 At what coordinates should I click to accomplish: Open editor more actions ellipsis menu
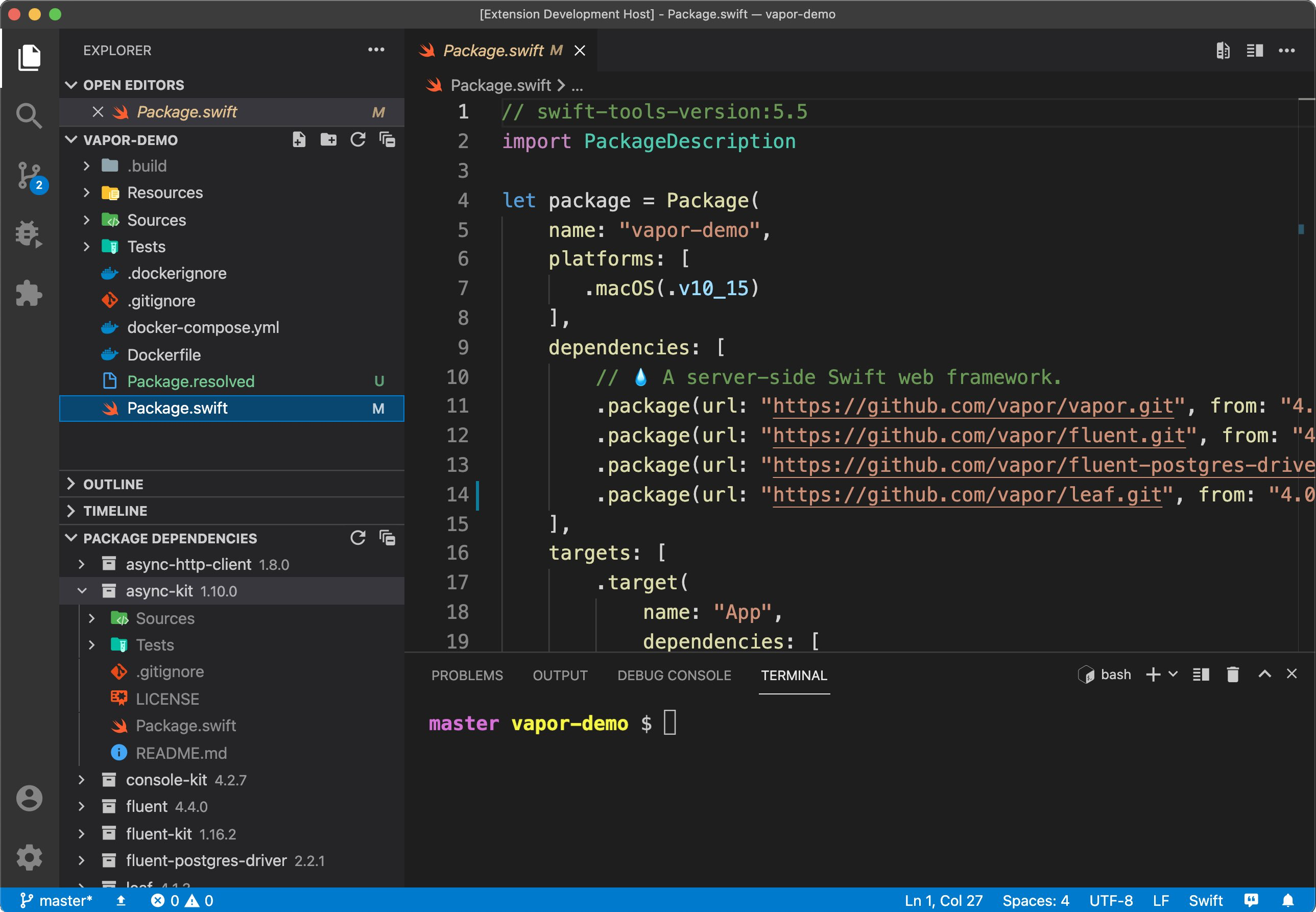1286,50
